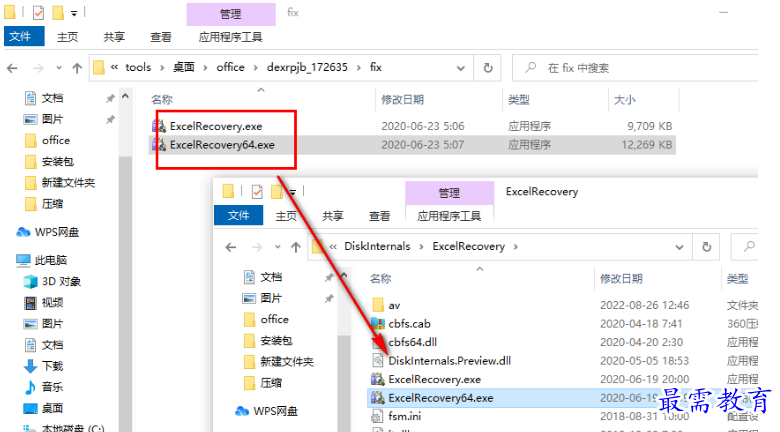This screenshot has height=432, width=780.
Task: Click the office breadcrumb in the address bar
Action: click(230, 67)
